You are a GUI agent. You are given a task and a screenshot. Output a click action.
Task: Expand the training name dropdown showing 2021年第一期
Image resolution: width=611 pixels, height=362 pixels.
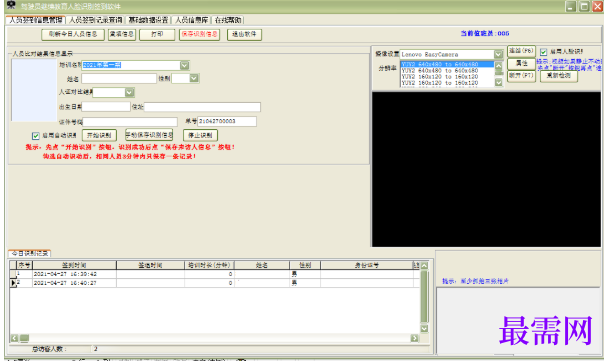(x=184, y=65)
